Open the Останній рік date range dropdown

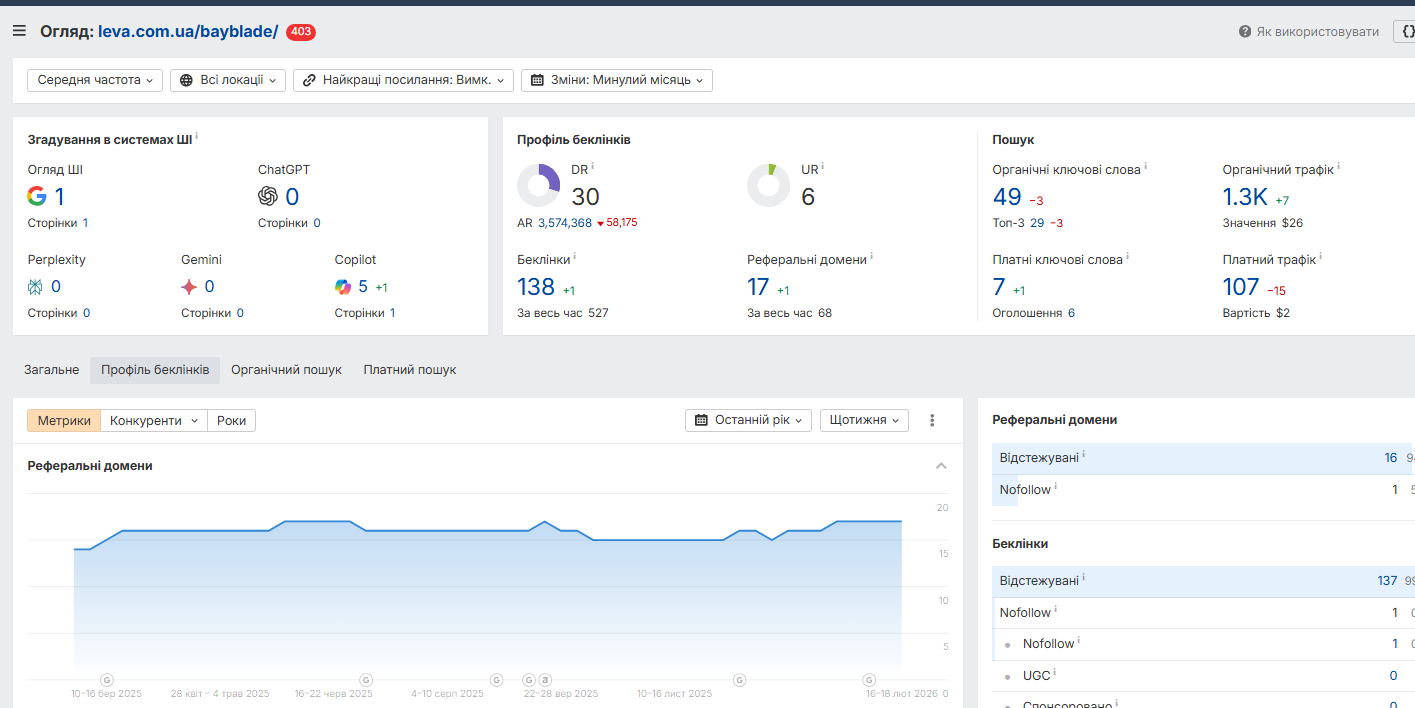(748, 420)
